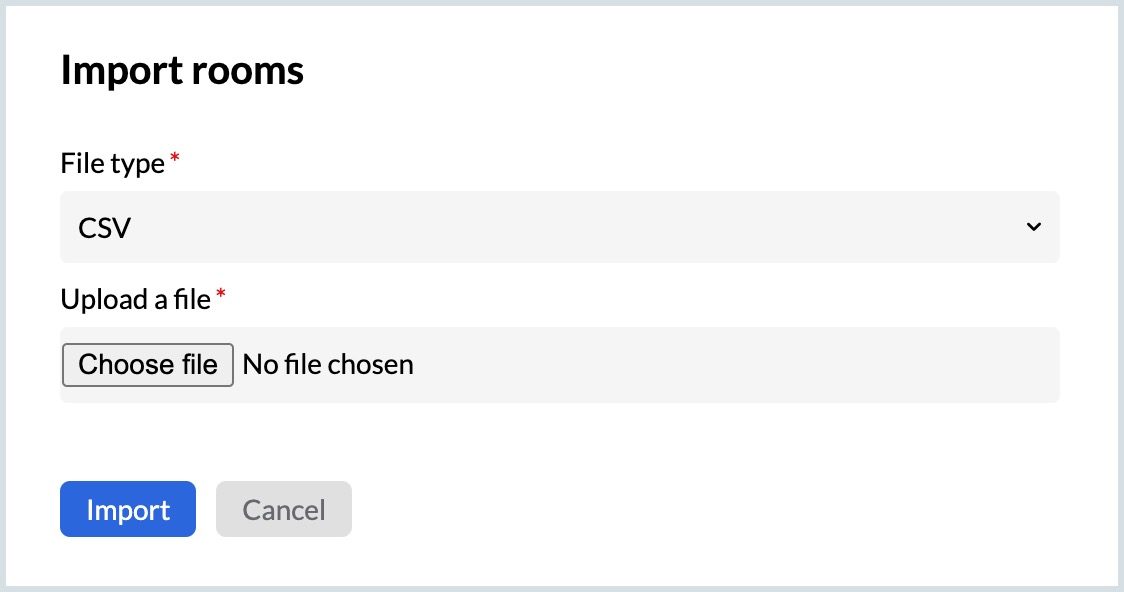Click the word 'Upload' in the upload label
Screen dimensions: 1124x592
coord(100,299)
